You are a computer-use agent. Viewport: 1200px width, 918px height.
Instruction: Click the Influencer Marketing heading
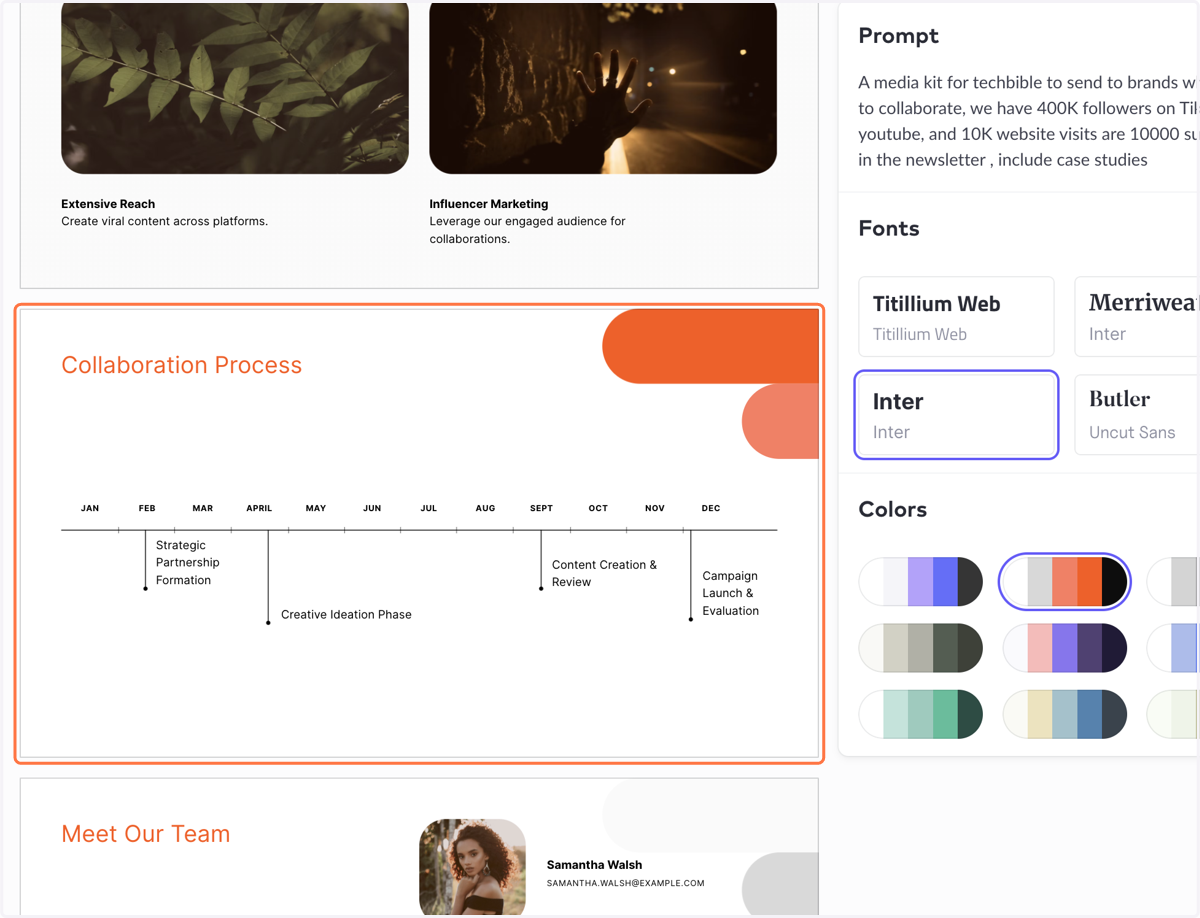(x=489, y=204)
